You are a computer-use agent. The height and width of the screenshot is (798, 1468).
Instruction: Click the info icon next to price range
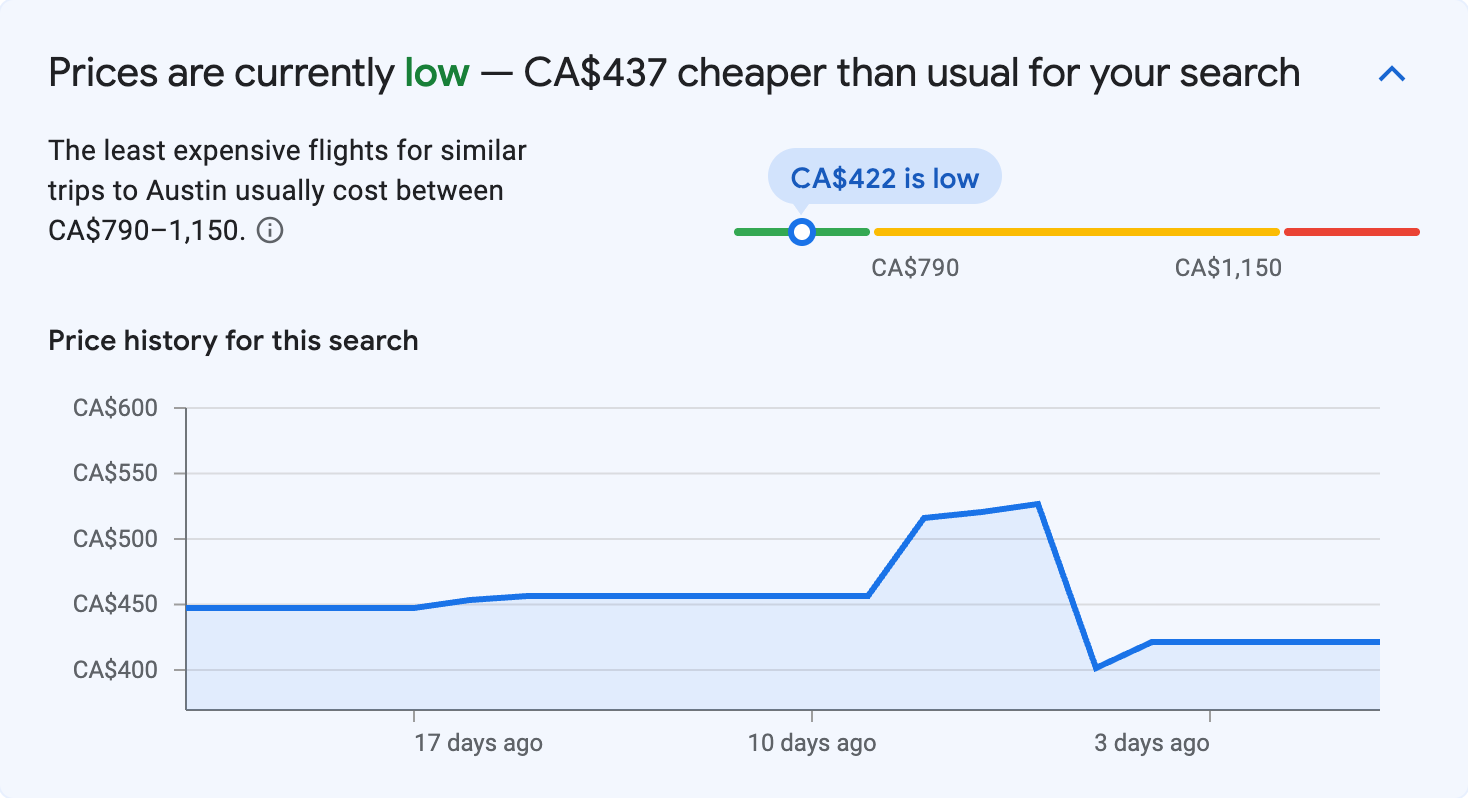pos(270,230)
